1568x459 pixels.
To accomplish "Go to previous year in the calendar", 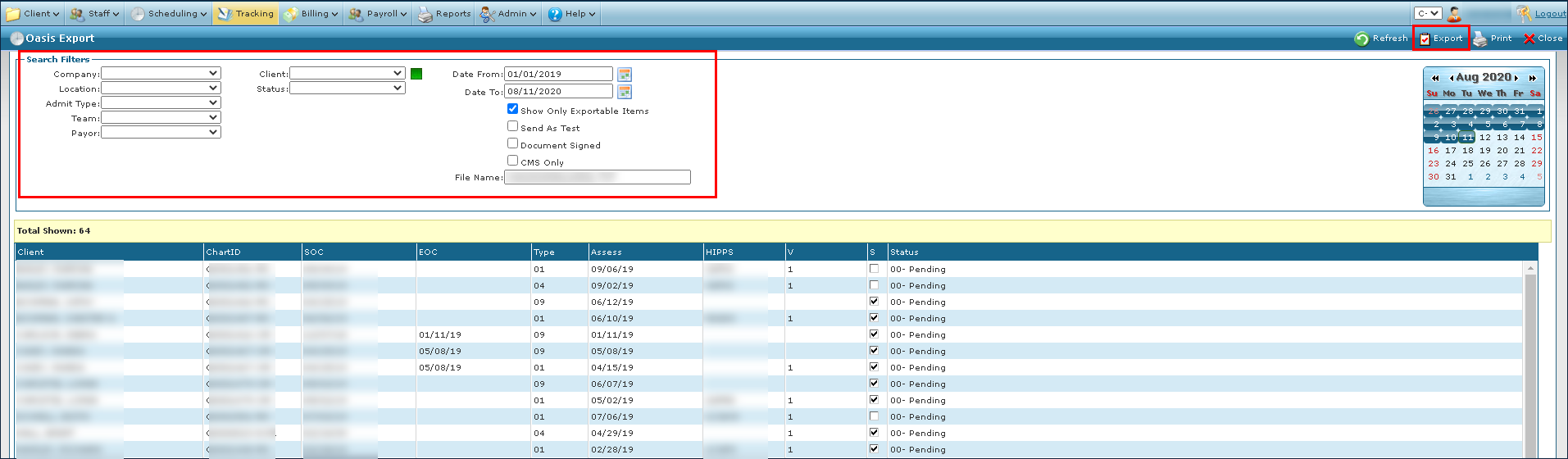I will tap(1435, 78).
